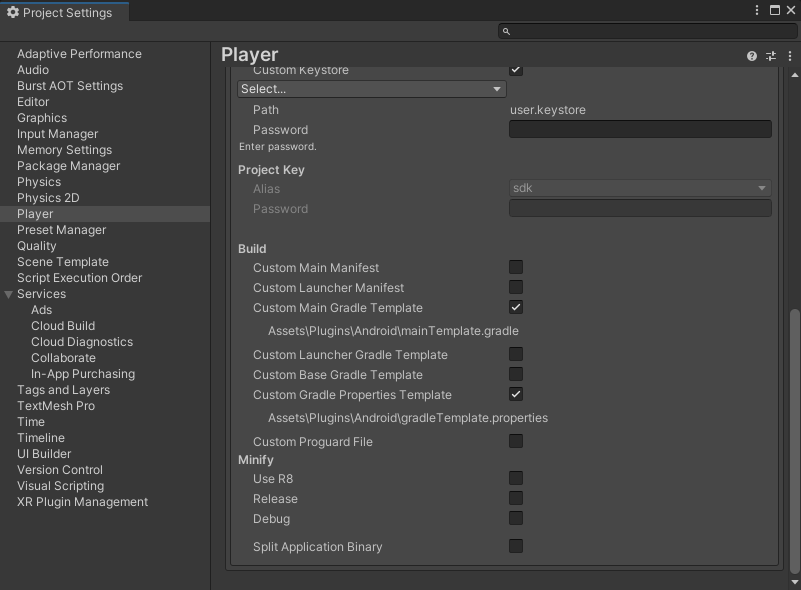Click the vertical scrollbar in Player panel
The height and width of the screenshot is (590, 801).
tap(795, 440)
